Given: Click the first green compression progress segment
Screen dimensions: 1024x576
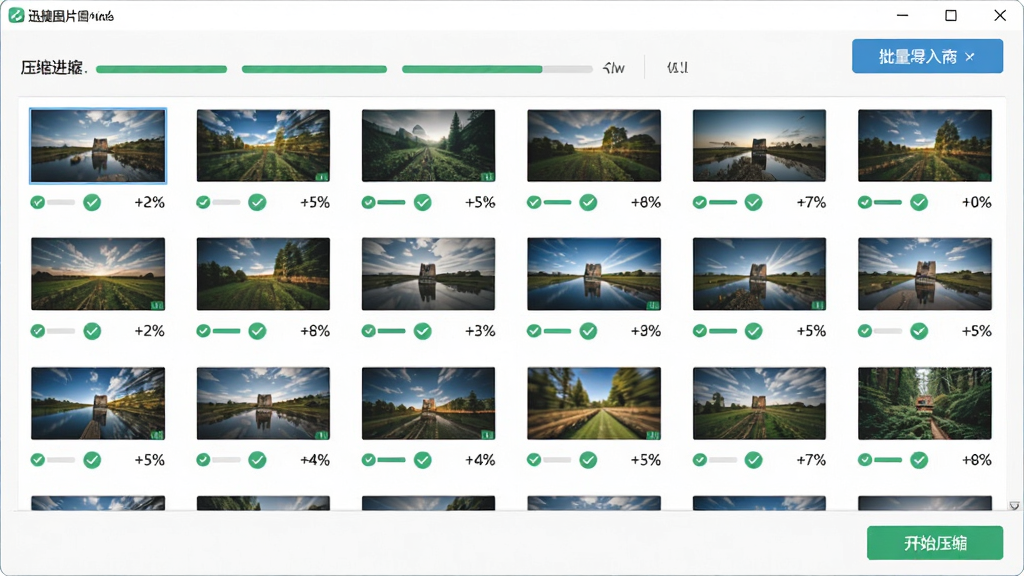Looking at the screenshot, I should click(161, 69).
